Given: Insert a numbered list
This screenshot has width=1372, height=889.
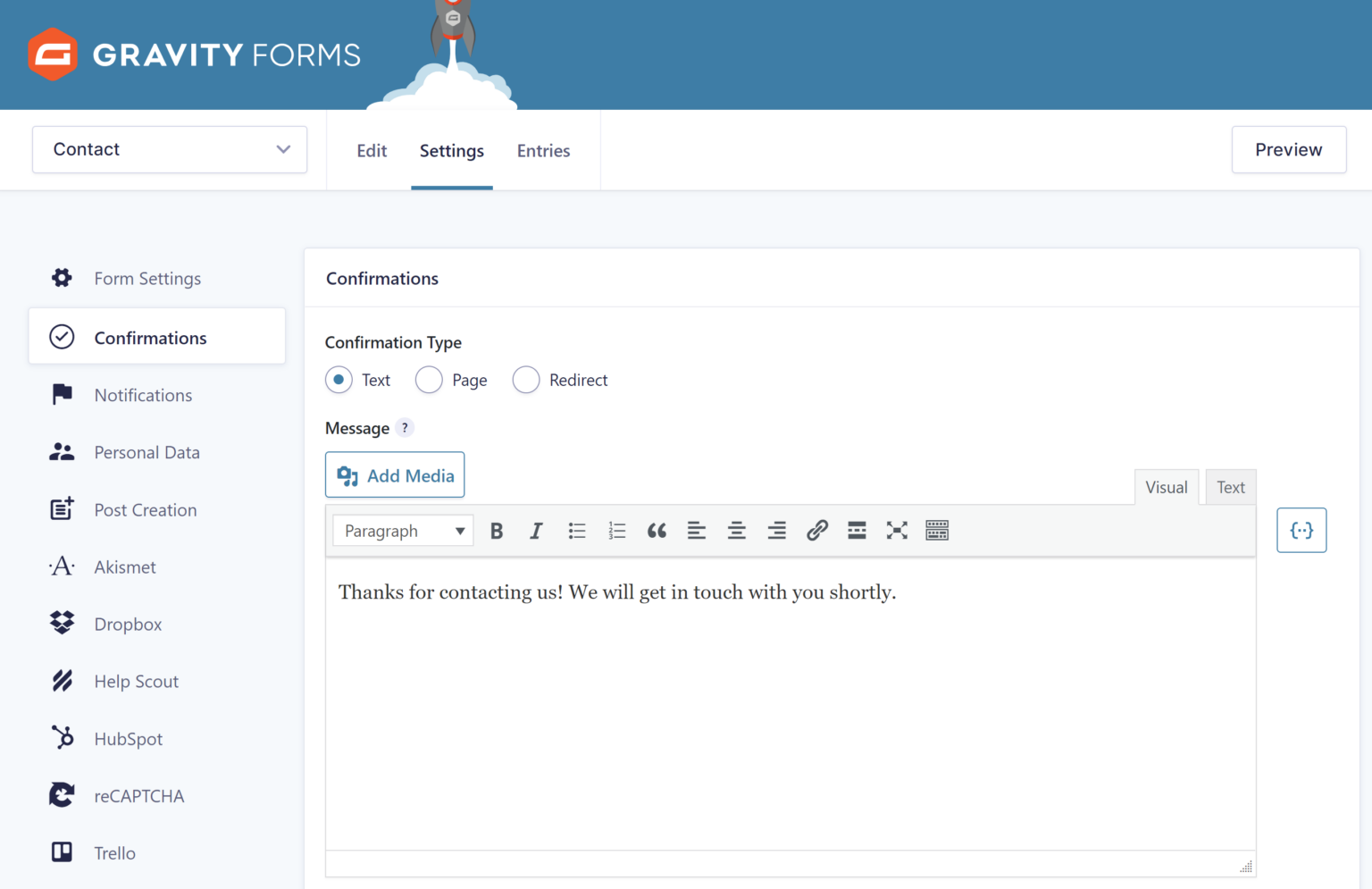Looking at the screenshot, I should pos(616,530).
